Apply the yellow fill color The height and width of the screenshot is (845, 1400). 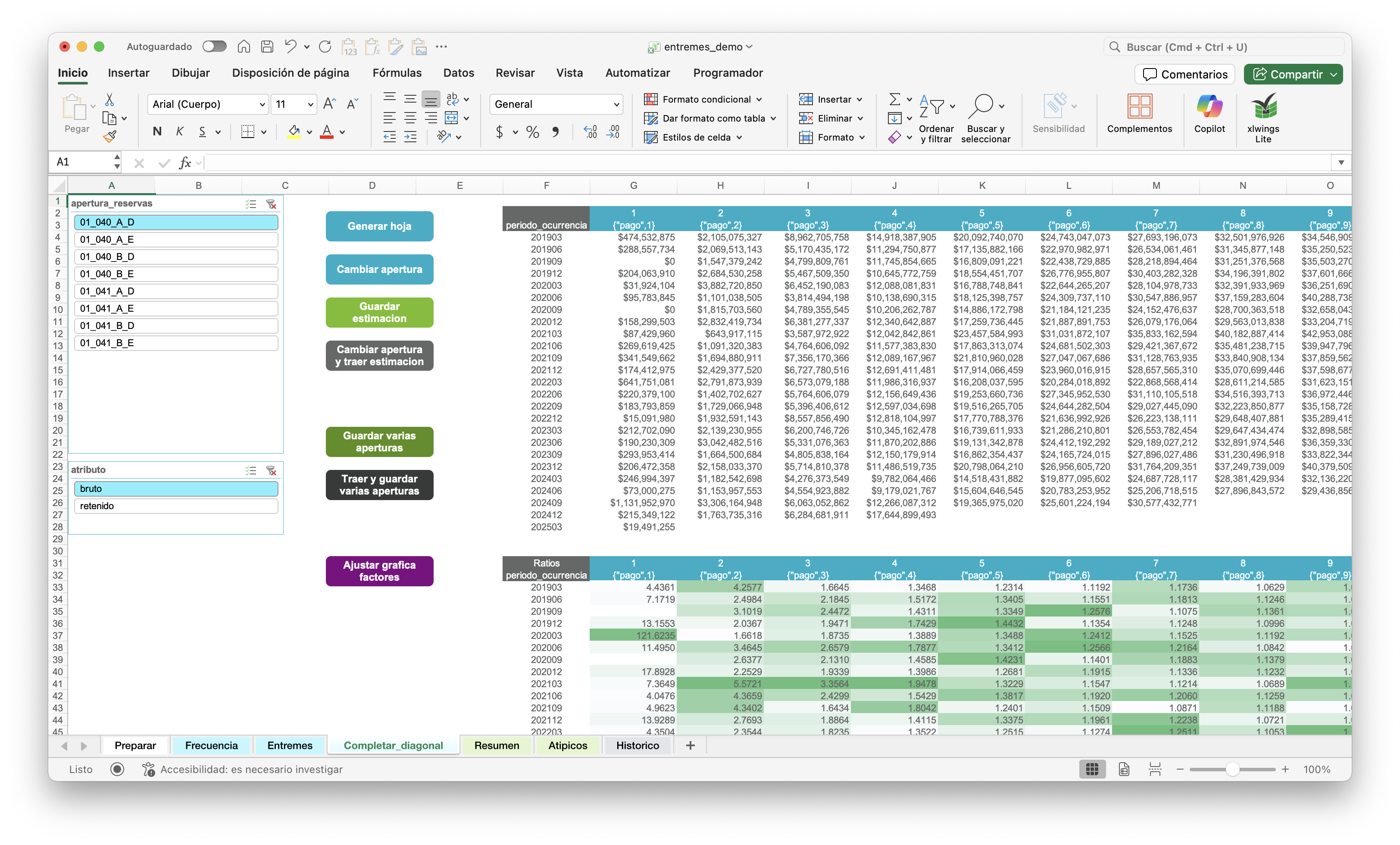click(x=294, y=132)
